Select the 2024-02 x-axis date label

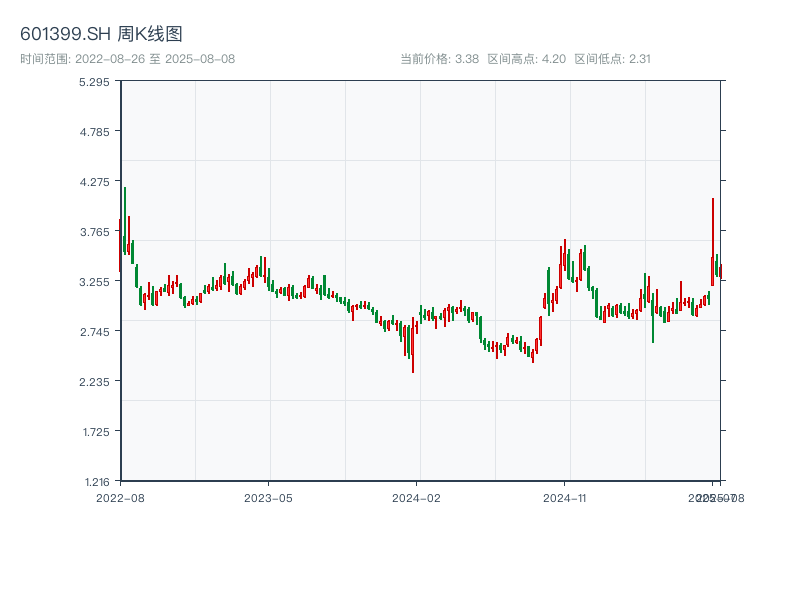click(416, 497)
